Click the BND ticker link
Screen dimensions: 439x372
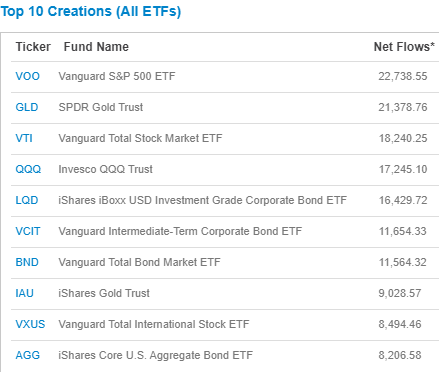coord(27,262)
